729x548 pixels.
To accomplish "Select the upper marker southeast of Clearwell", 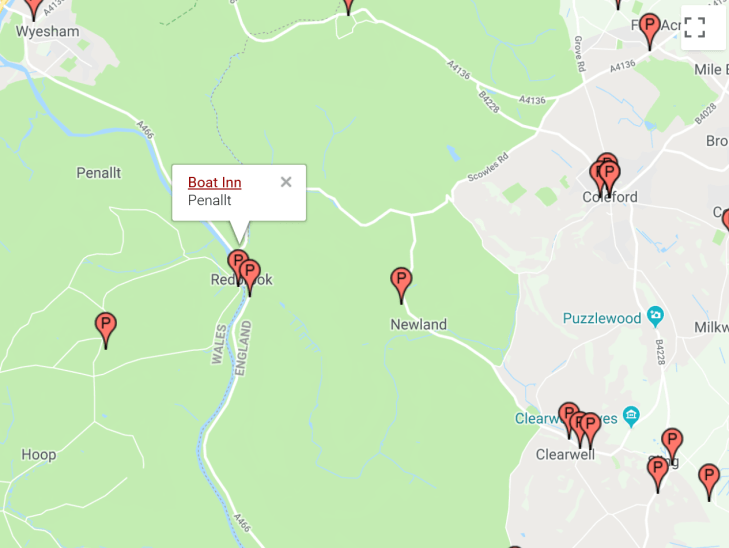I will click(x=672, y=442).
